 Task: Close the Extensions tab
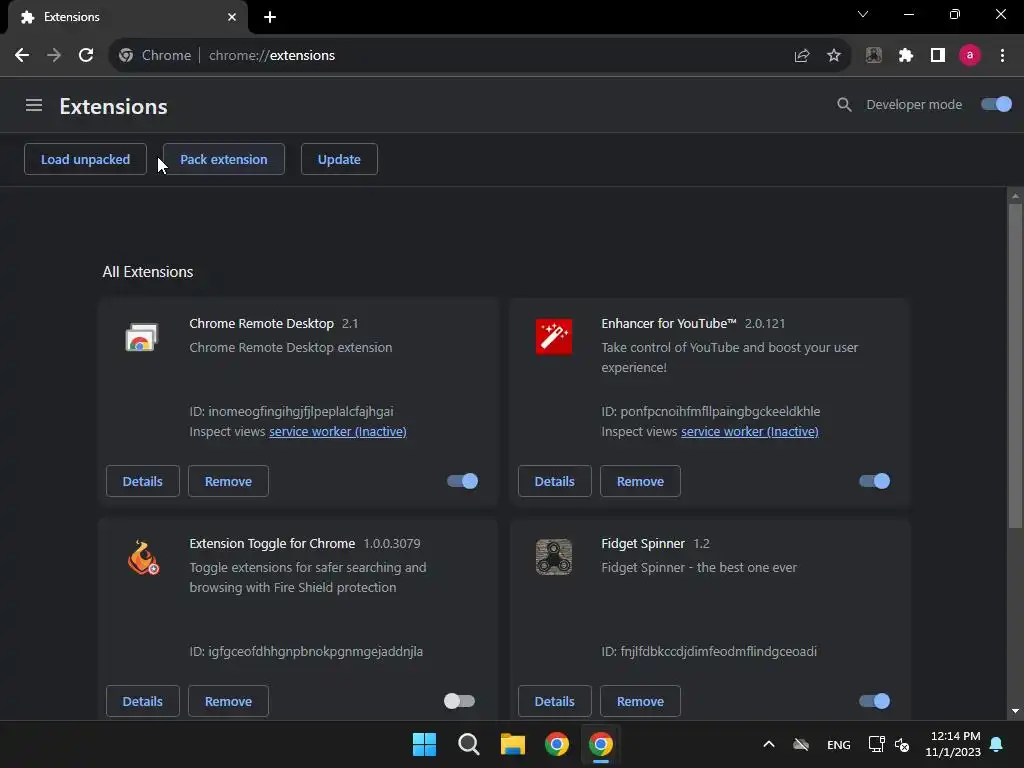click(x=232, y=17)
